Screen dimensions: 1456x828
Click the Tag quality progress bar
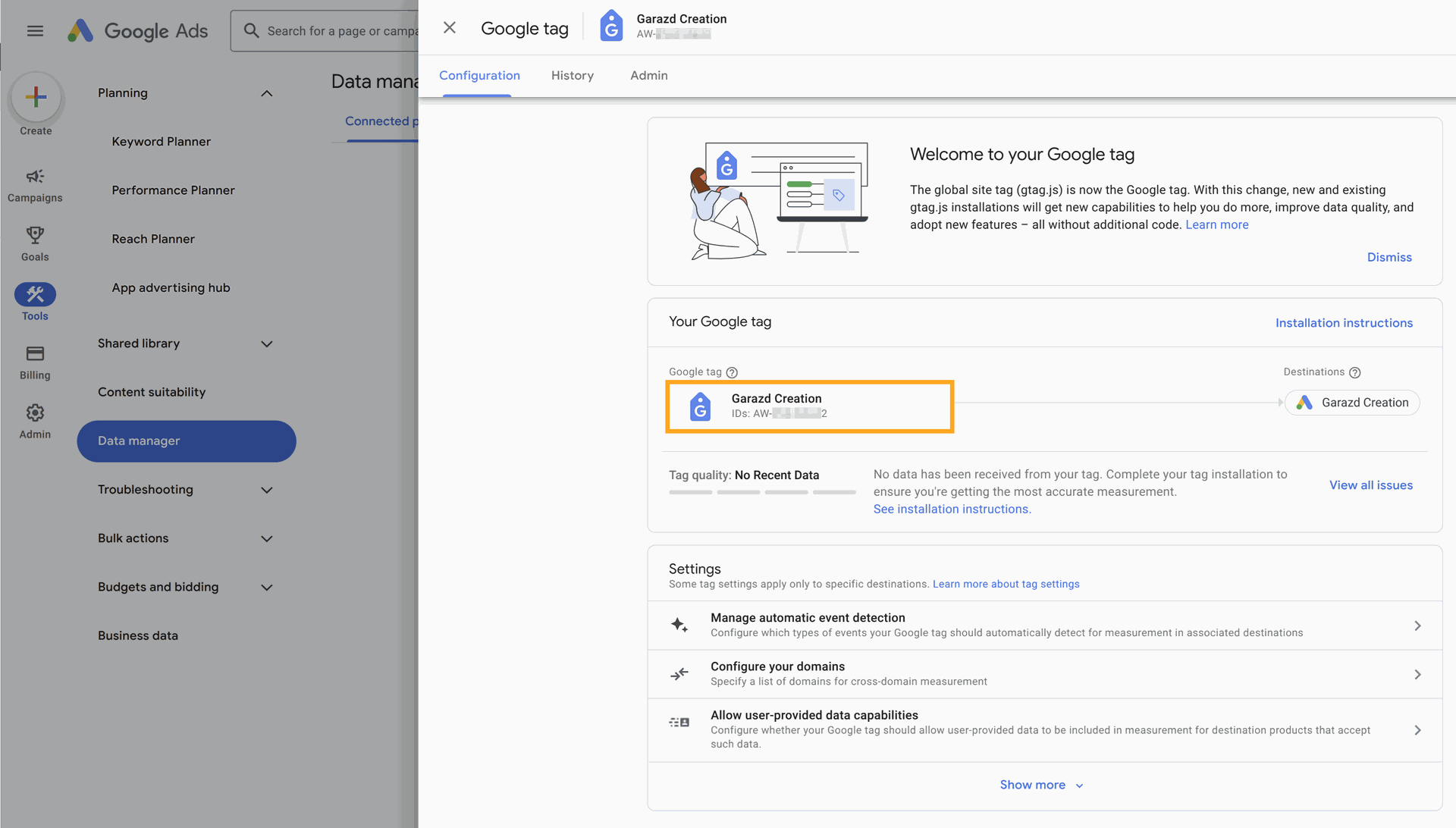(762, 492)
